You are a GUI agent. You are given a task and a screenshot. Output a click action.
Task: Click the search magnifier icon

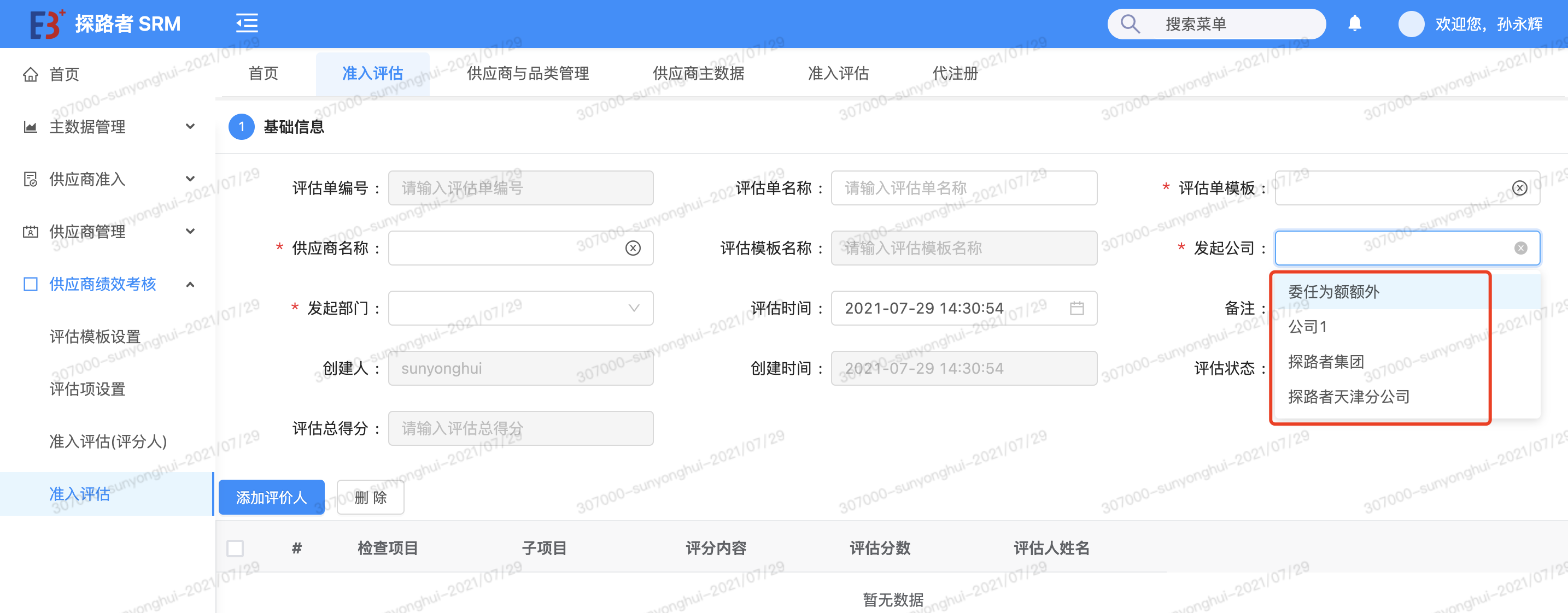point(1130,23)
